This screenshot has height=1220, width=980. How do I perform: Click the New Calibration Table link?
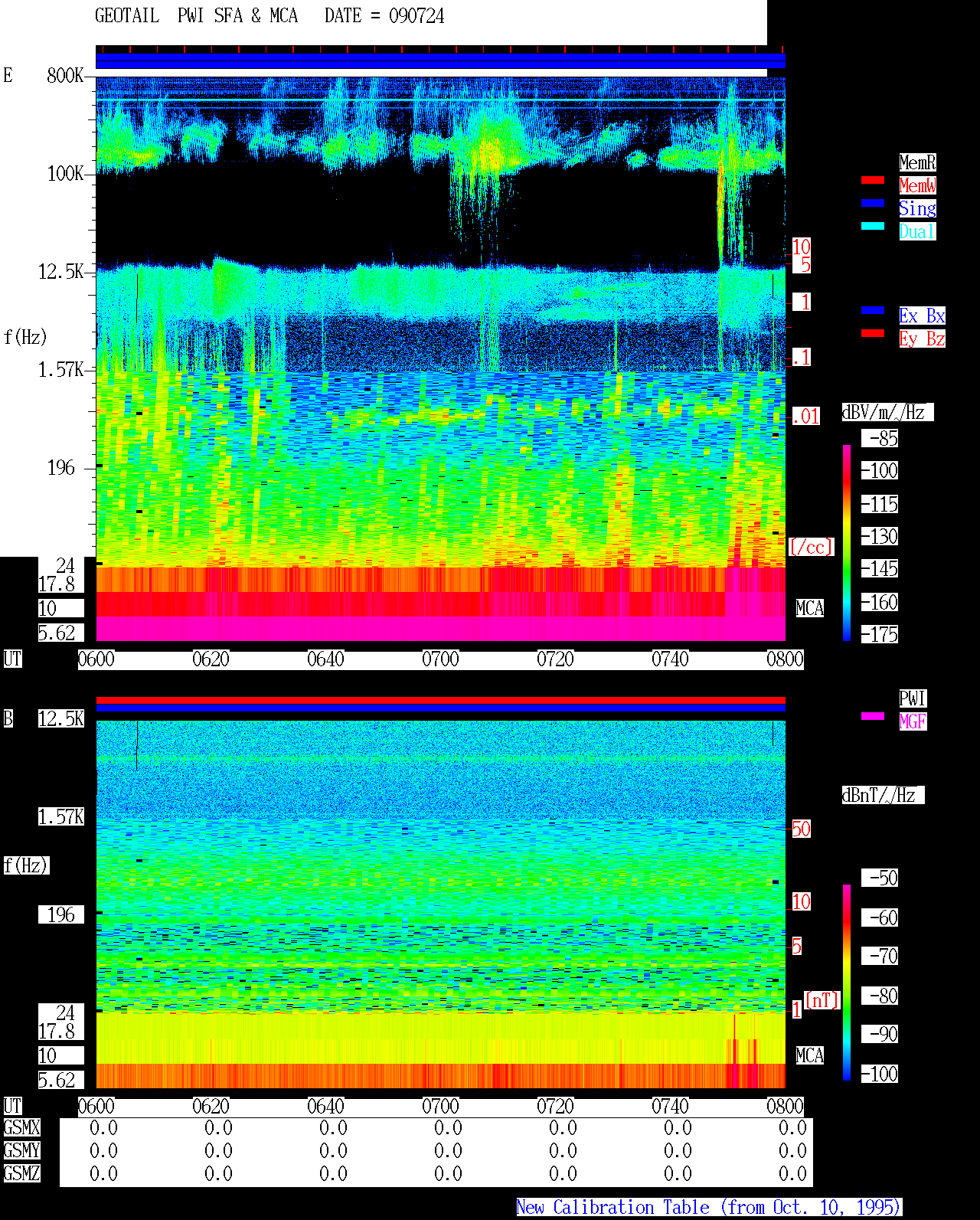tap(709, 1208)
